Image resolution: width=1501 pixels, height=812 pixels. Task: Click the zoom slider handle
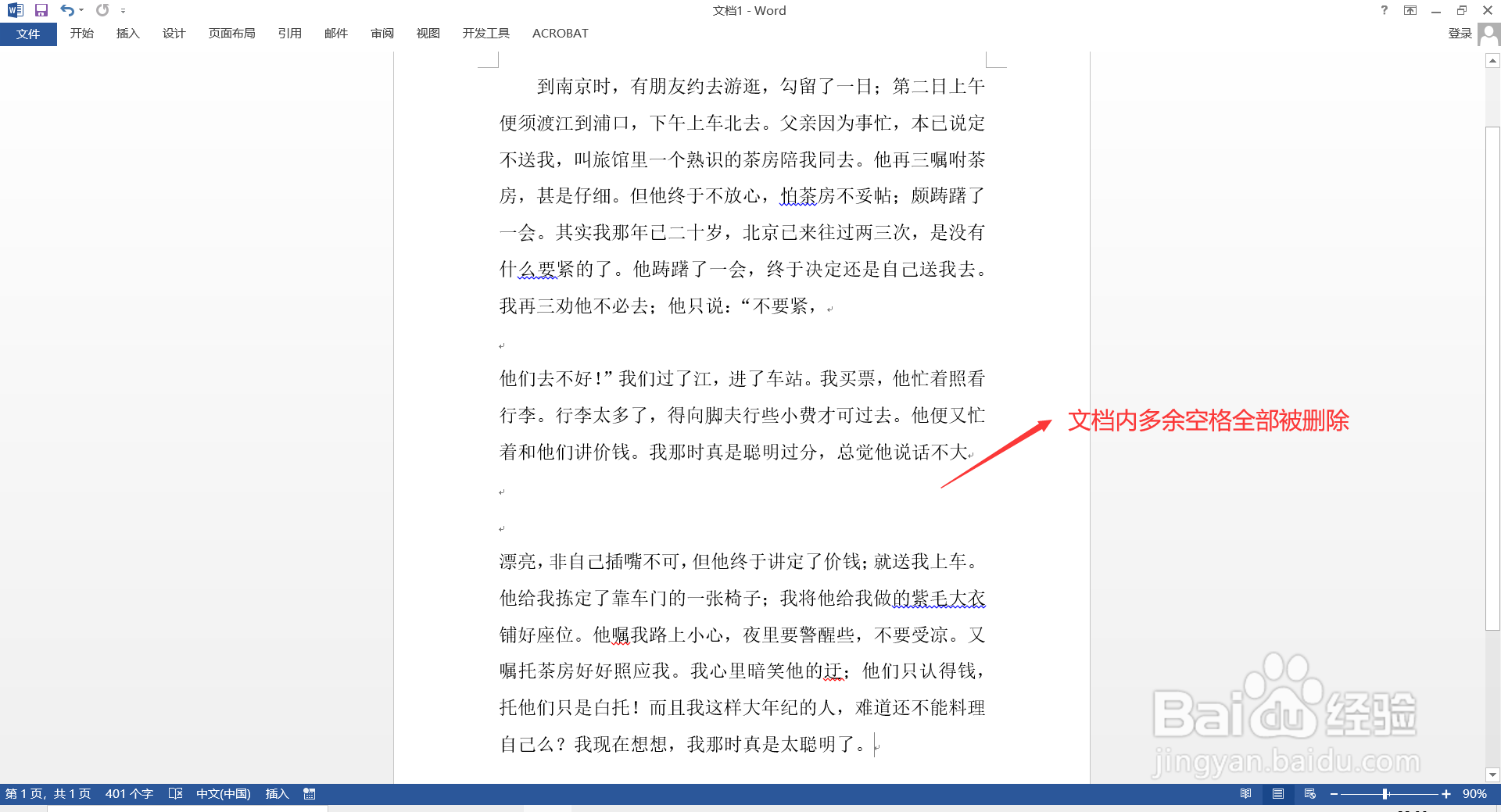pyautogui.click(x=1385, y=794)
